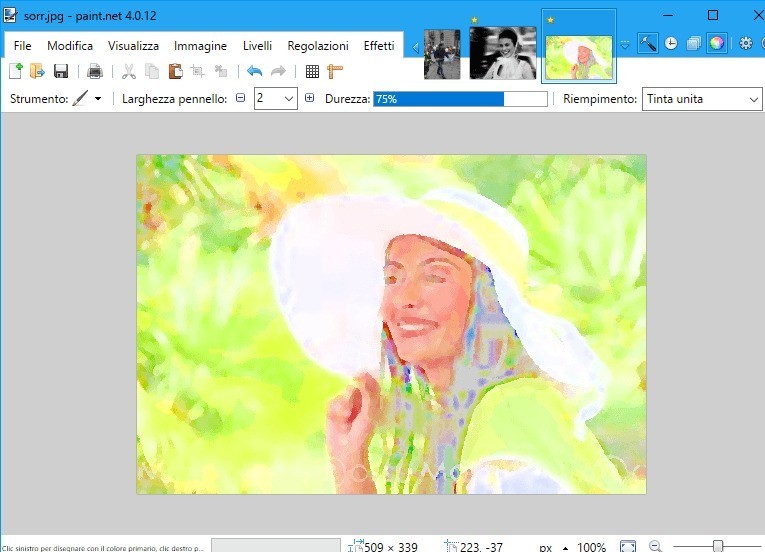The height and width of the screenshot is (552, 765).
Task: Toggle the Colors window button
Action: pyautogui.click(x=716, y=43)
